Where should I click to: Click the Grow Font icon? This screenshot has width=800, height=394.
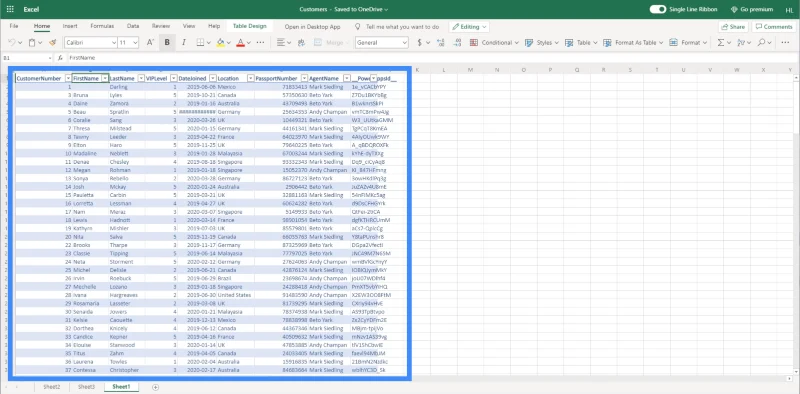pyautogui.click(x=150, y=43)
